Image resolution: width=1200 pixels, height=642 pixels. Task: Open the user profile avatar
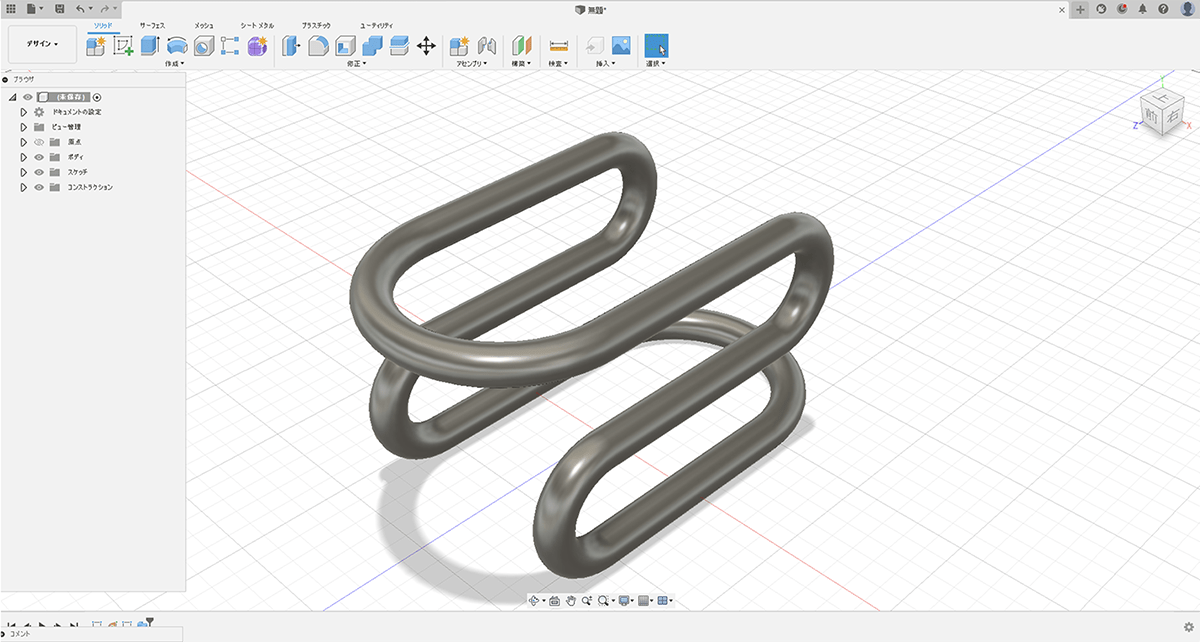coord(1186,8)
